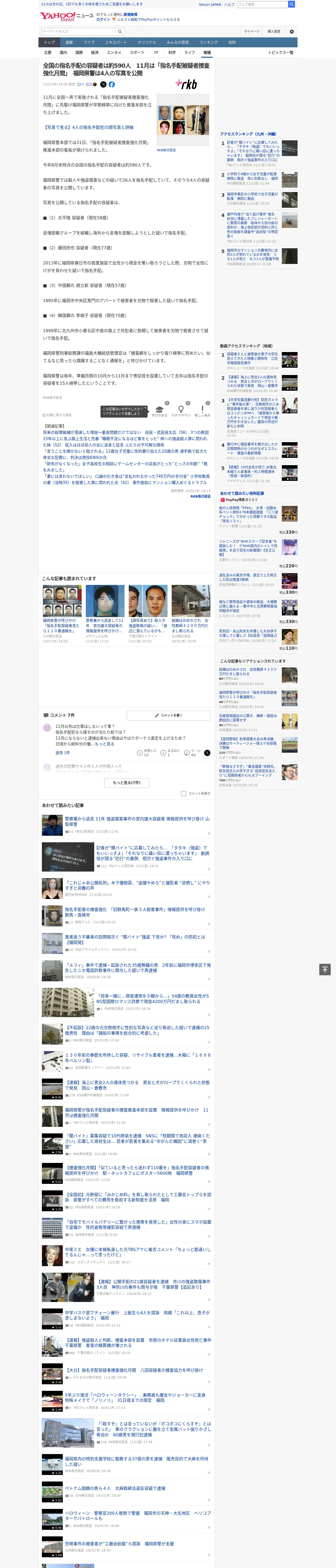Screen dimensions: 336x1568
Task: Open 中尾ミエ 女優に本格転身 article link
Action: click(x=138, y=1252)
